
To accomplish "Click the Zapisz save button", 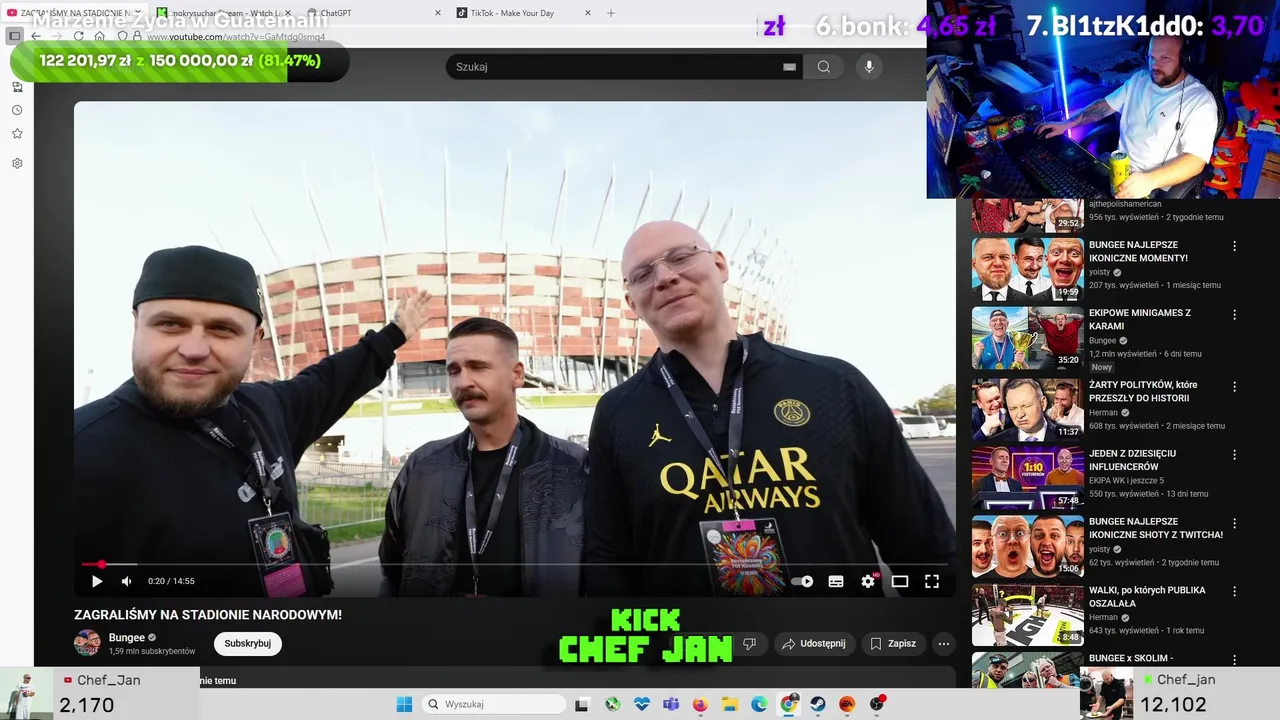I will pyautogui.click(x=893, y=643).
